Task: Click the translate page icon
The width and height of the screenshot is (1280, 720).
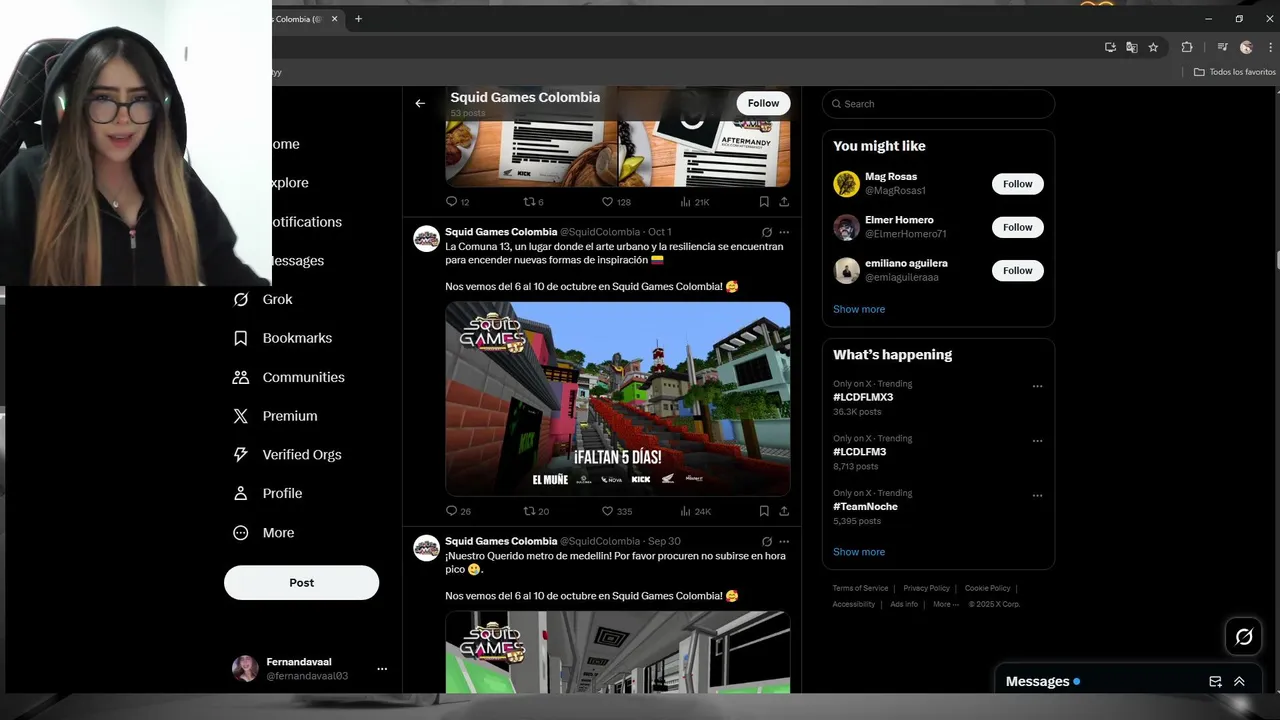Action: 1131,47
